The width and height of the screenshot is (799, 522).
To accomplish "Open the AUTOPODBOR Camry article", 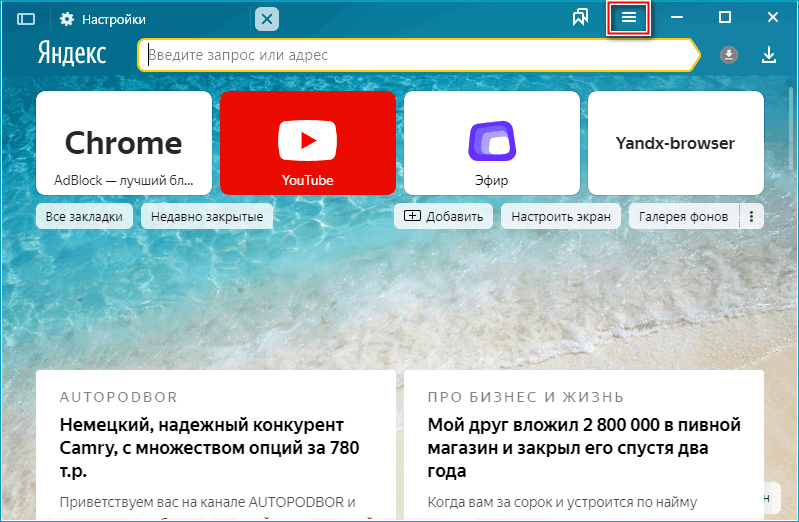I will point(209,448).
